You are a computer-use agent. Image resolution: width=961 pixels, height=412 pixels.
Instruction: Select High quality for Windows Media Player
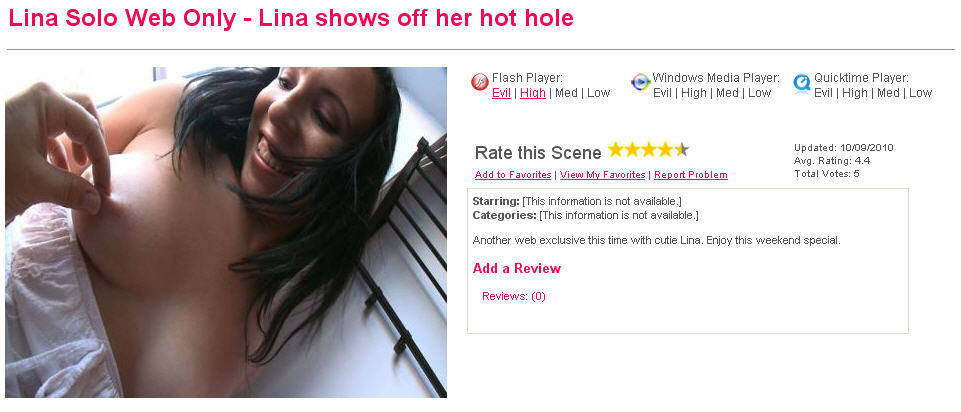click(x=694, y=93)
